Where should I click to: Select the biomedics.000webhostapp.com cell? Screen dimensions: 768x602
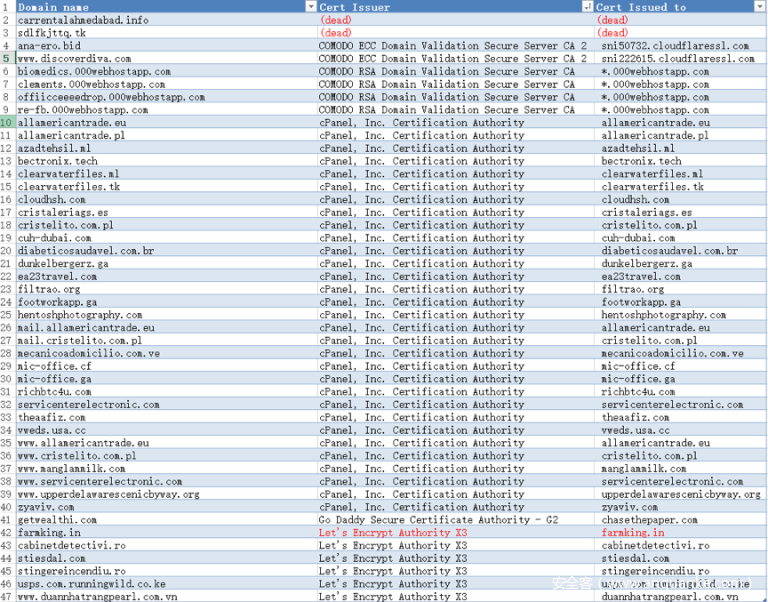coord(94,72)
